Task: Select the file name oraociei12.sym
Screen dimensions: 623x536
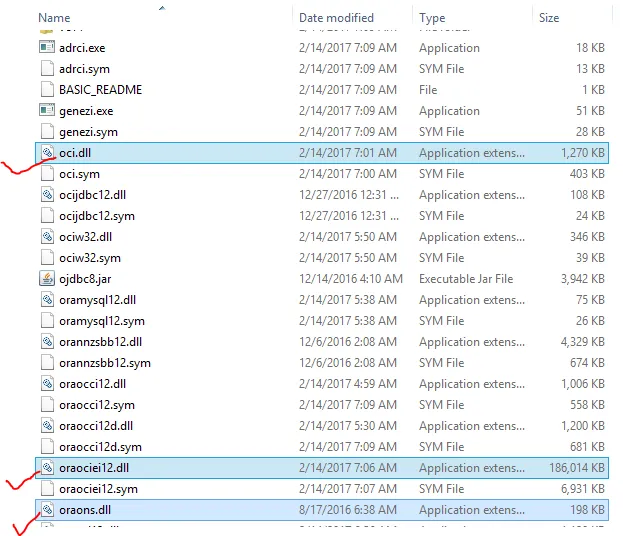Action: click(x=98, y=489)
